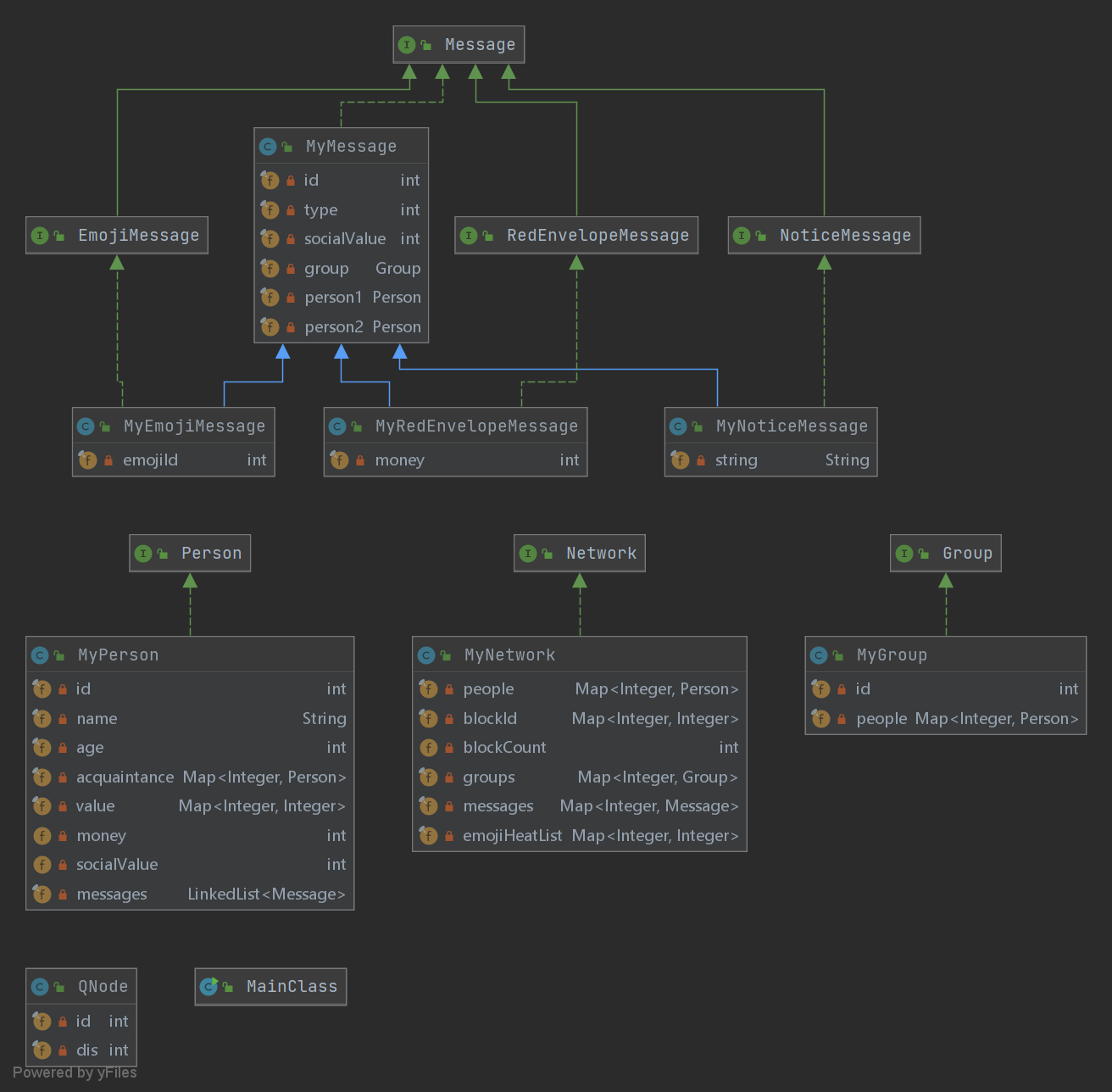1112x1092 pixels.
Task: Click the class icon next to MyEmojiMessage
Action: (x=86, y=426)
